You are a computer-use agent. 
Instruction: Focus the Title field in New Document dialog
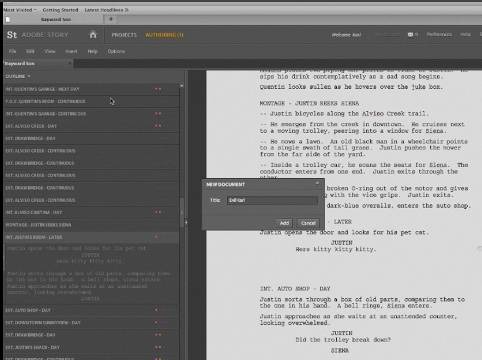click(x=272, y=200)
